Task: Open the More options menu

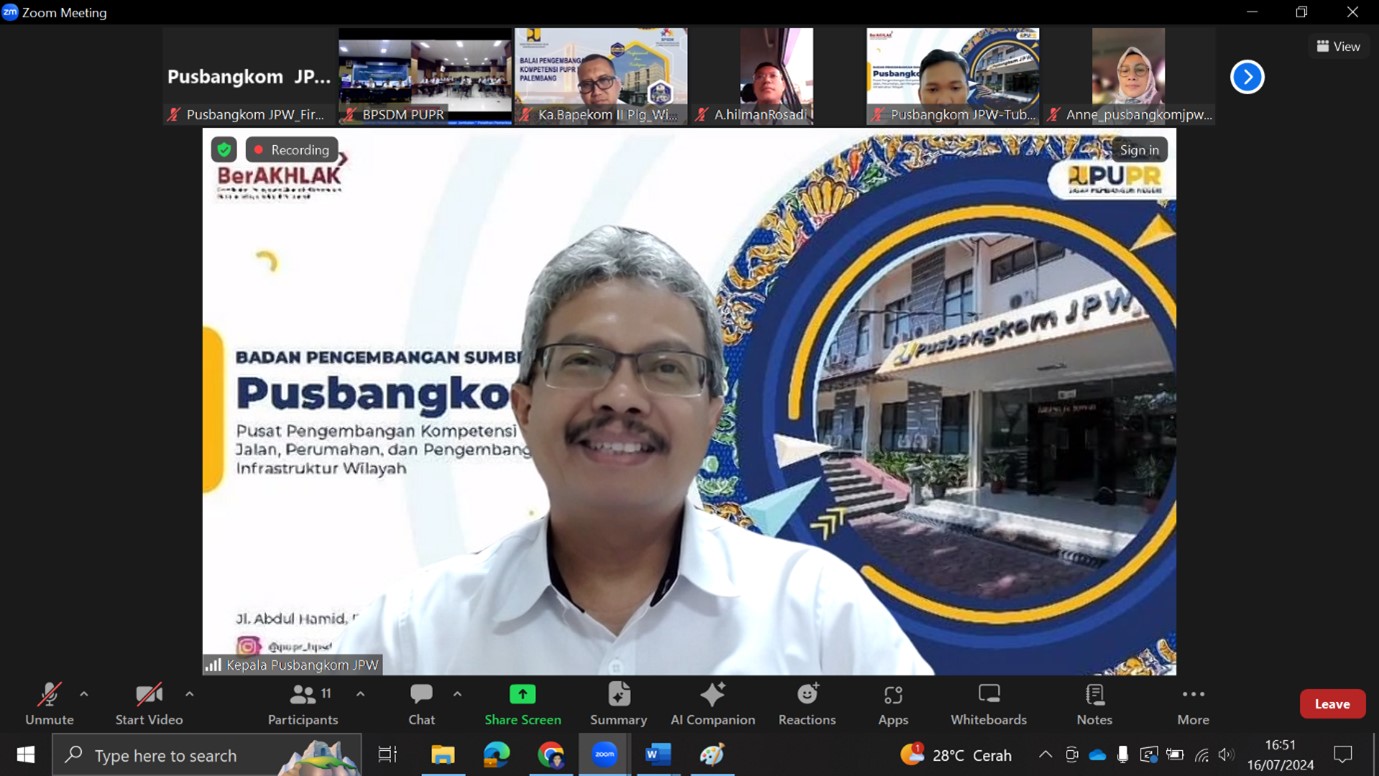Action: (x=1193, y=704)
